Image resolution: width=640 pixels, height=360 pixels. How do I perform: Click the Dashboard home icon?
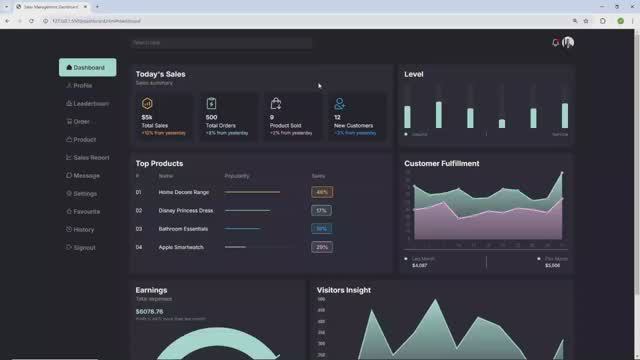click(69, 67)
